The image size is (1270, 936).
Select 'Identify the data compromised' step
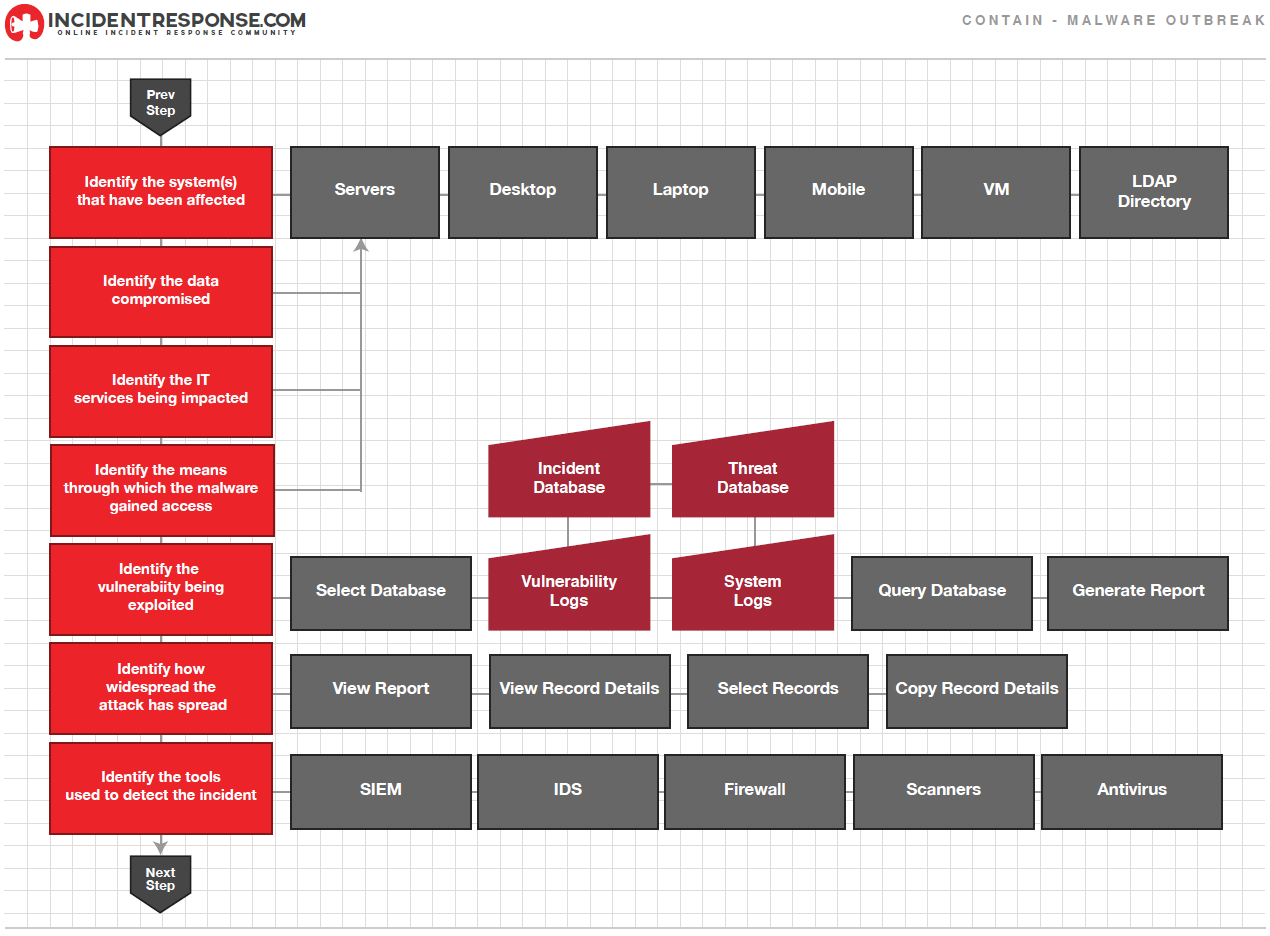[161, 291]
